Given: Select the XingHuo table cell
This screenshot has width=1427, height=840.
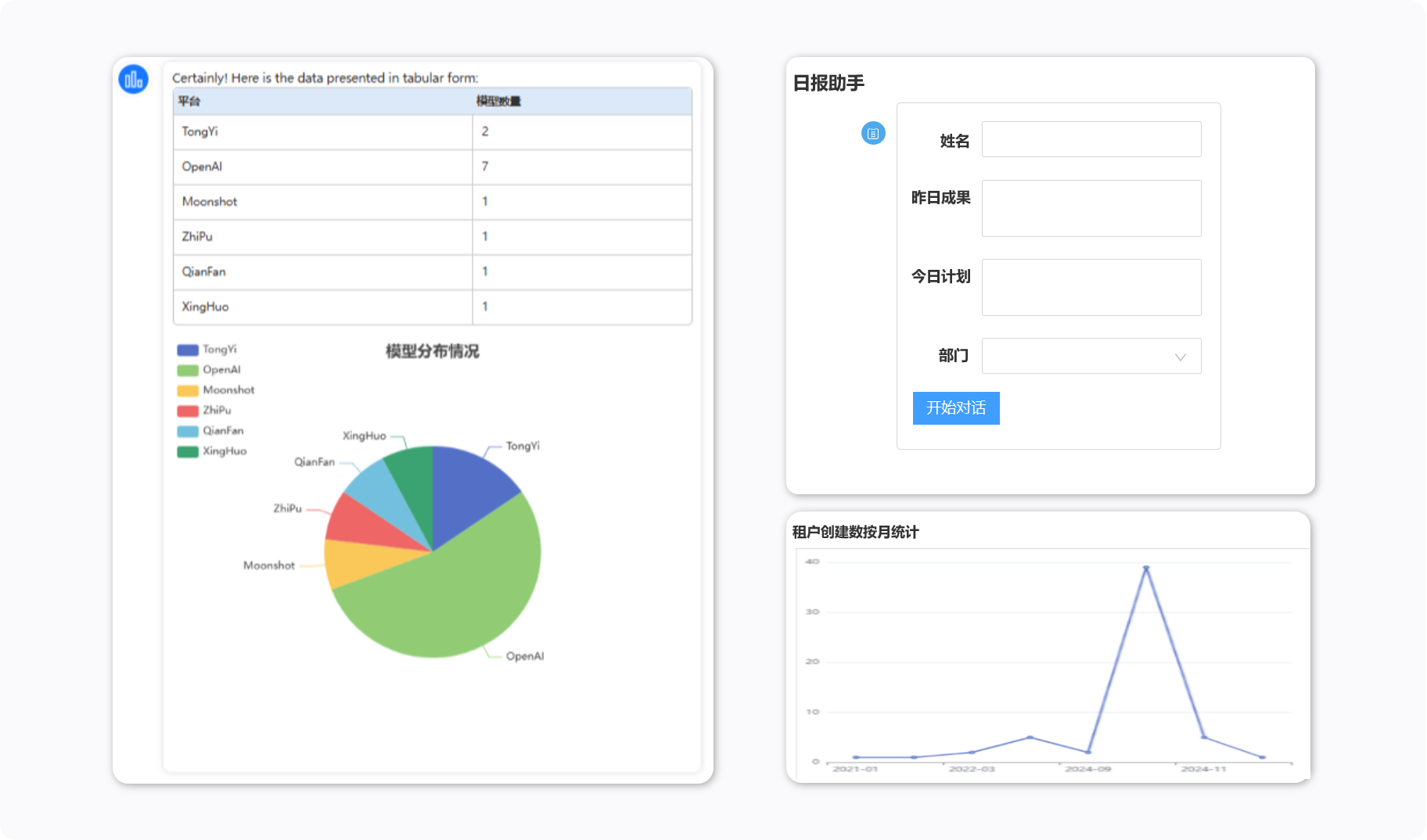Looking at the screenshot, I should (322, 307).
